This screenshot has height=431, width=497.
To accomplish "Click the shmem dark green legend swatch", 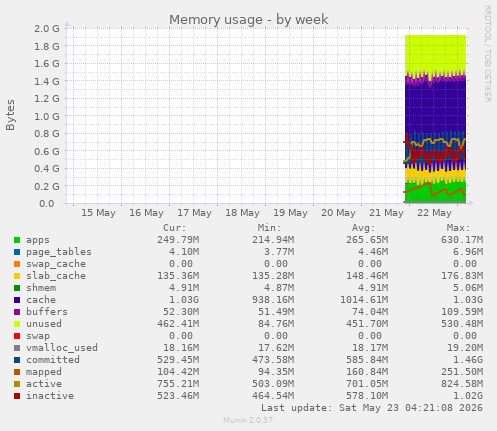I will [x=17, y=288].
